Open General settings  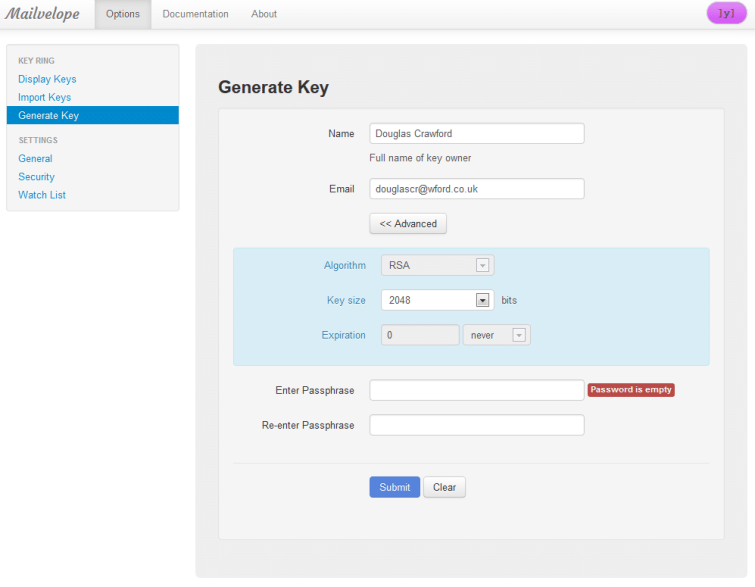35,158
